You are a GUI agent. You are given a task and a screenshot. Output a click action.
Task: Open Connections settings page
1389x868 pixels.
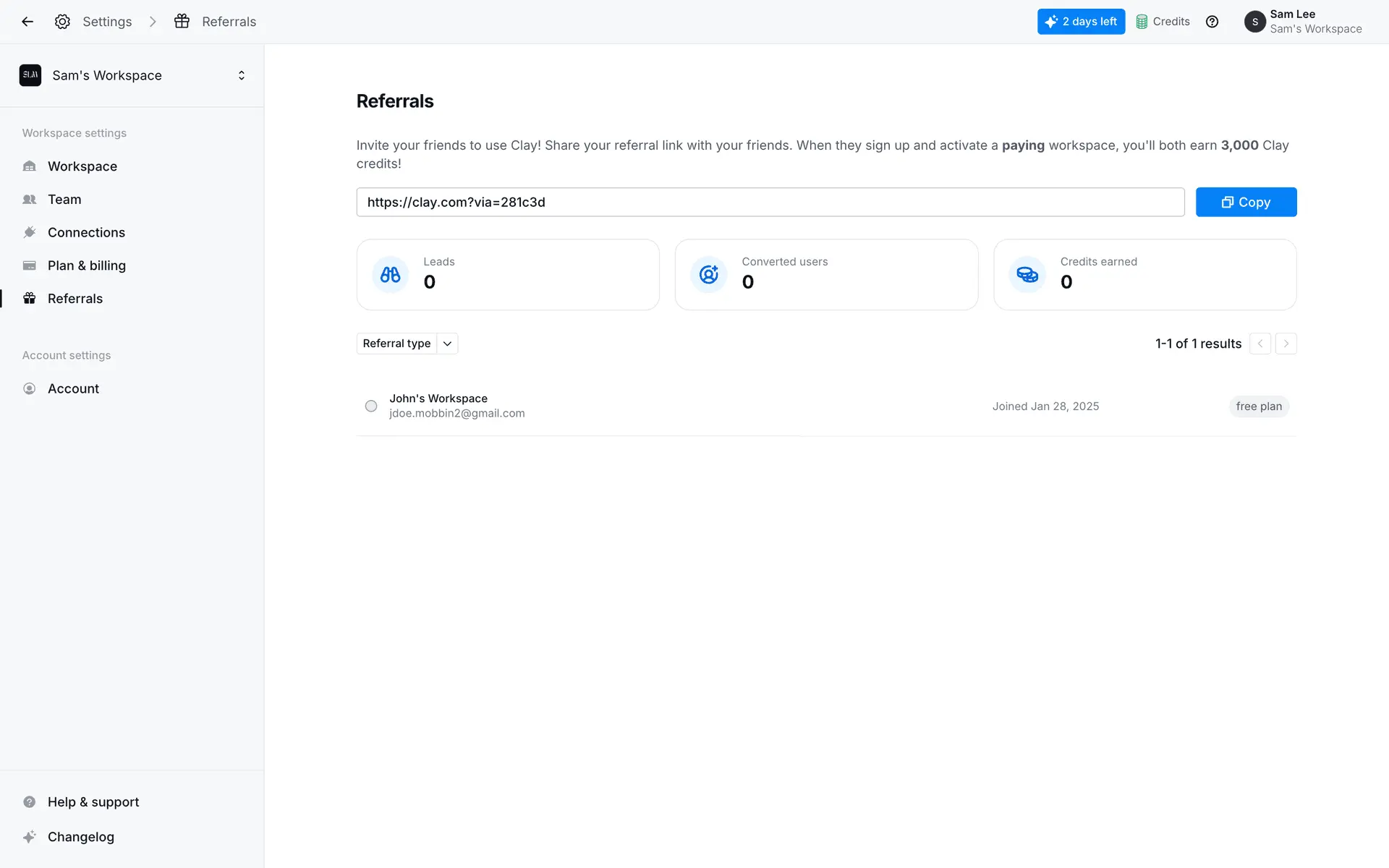(86, 232)
